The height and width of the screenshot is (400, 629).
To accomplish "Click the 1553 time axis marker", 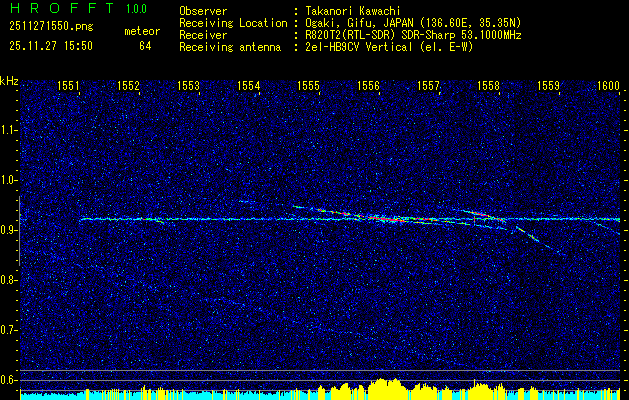I will pos(189,85).
